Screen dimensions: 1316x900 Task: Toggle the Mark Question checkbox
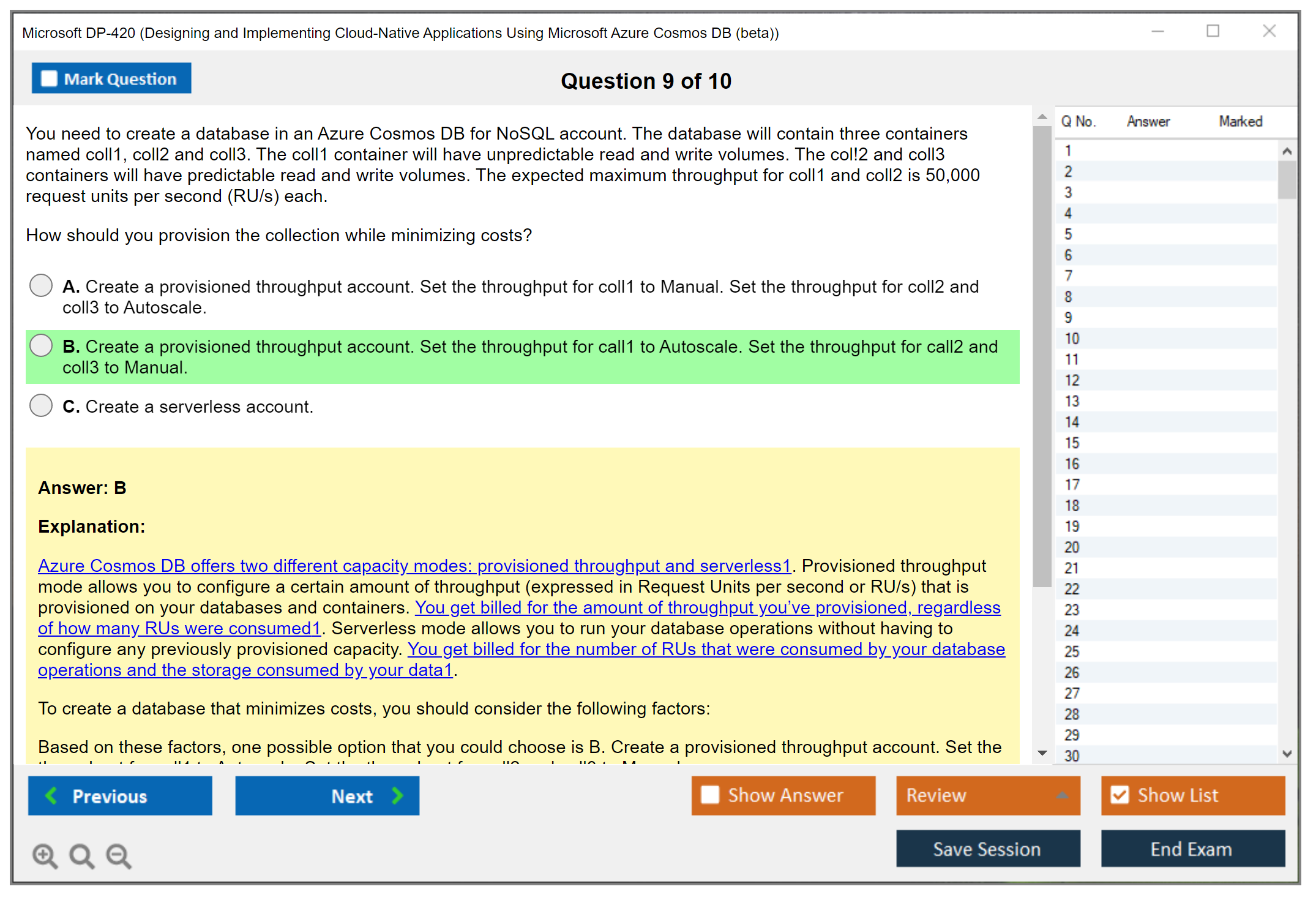point(49,79)
